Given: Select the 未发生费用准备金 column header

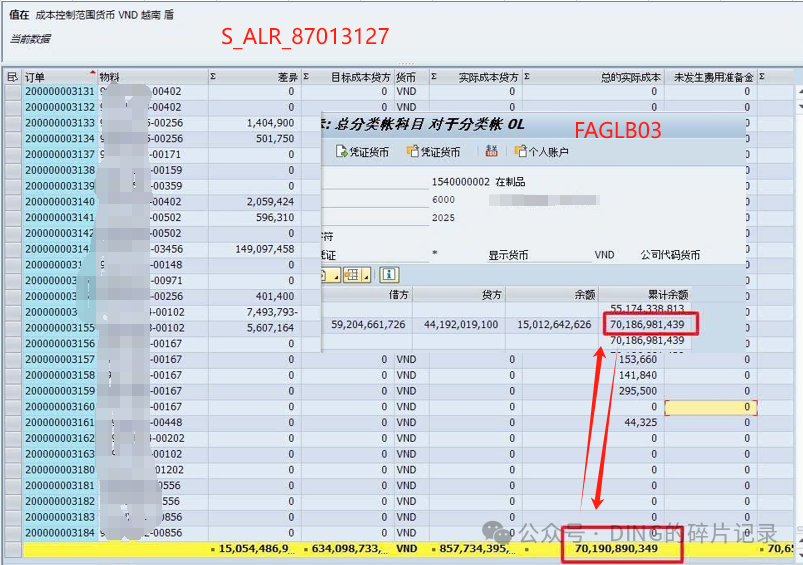Looking at the screenshot, I should point(711,77).
